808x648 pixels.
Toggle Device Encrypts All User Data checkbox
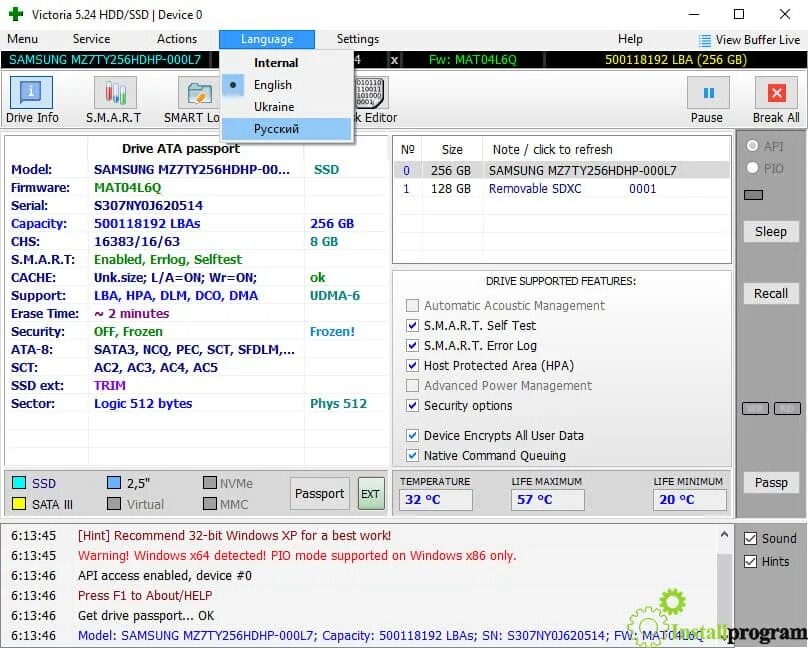point(412,435)
